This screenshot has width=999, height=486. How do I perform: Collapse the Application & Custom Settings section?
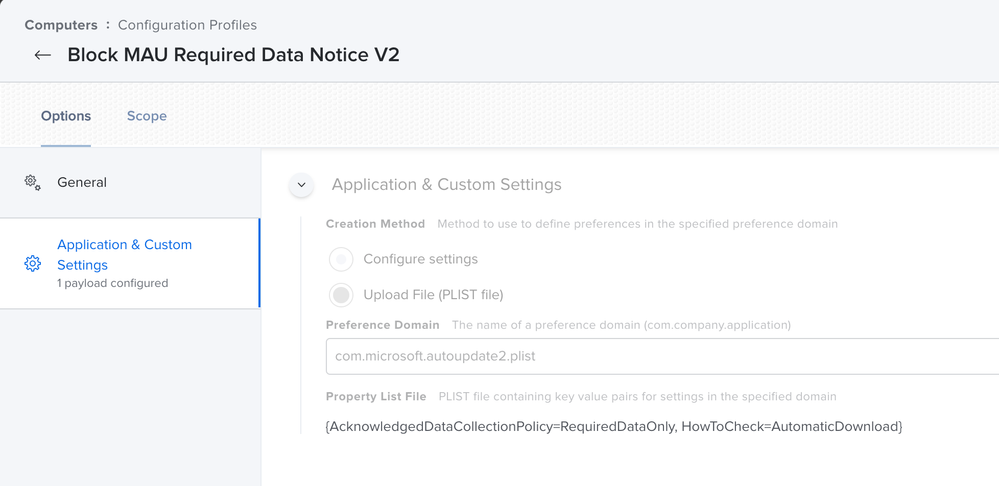(301, 185)
